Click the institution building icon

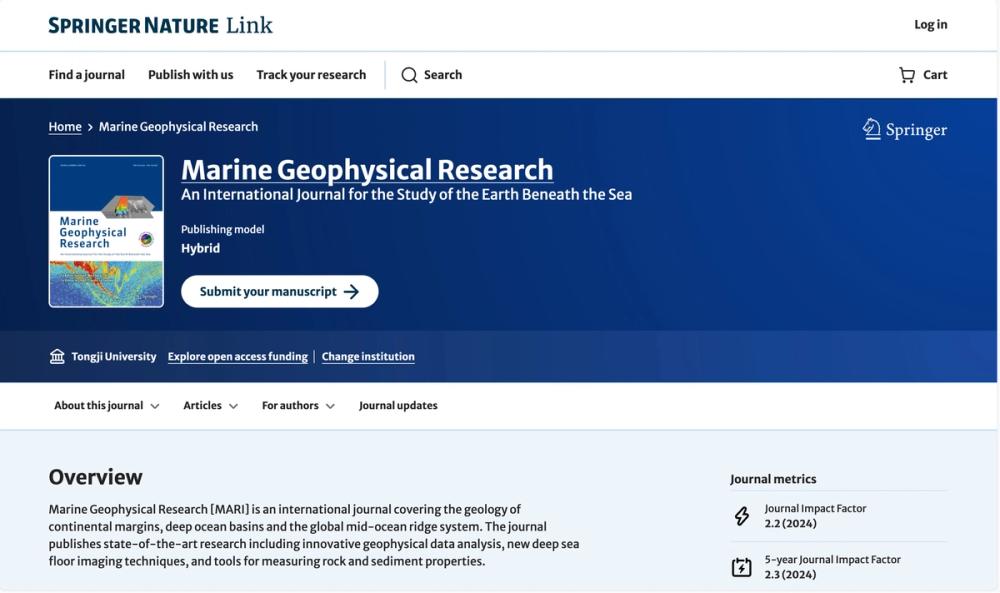tap(57, 356)
